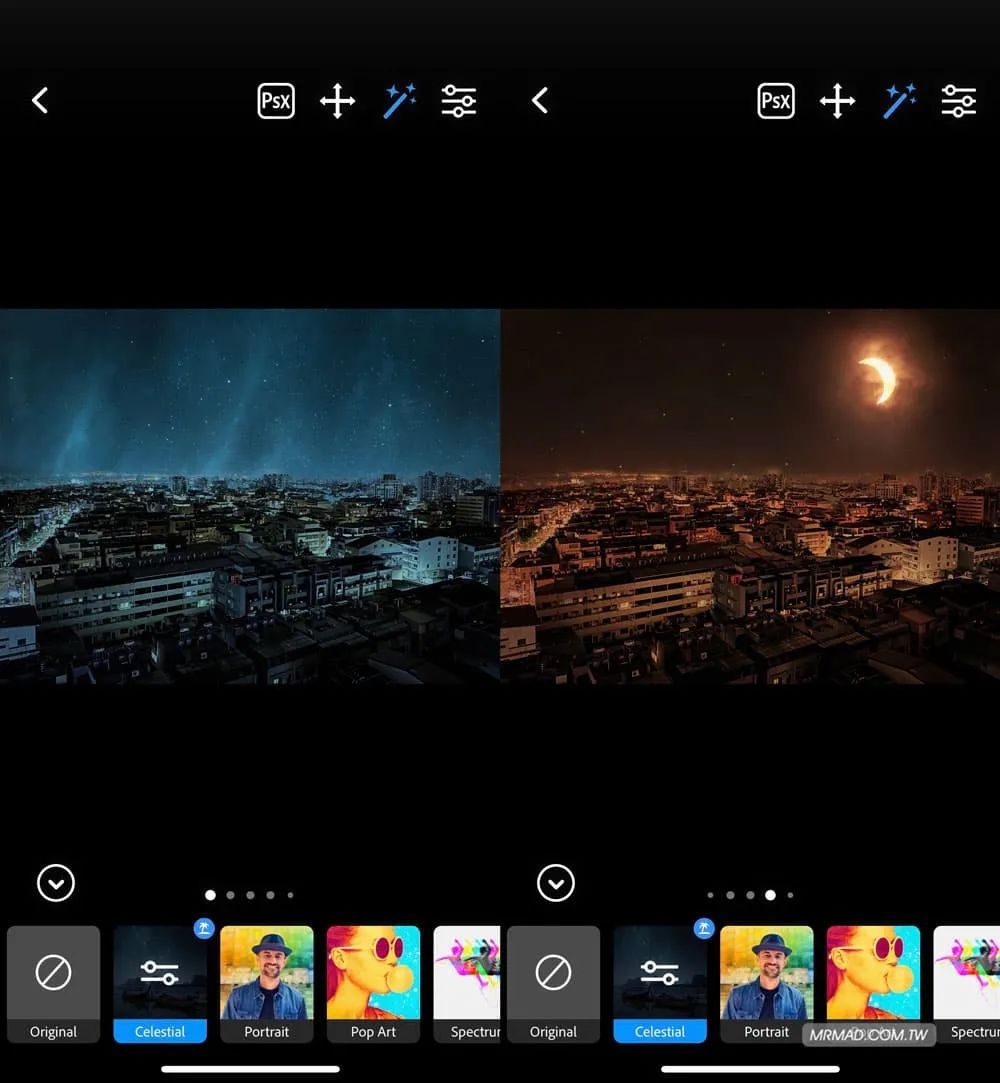Collapse effects panel with left screen circled chevron
The width and height of the screenshot is (1000, 1083).
(56, 883)
